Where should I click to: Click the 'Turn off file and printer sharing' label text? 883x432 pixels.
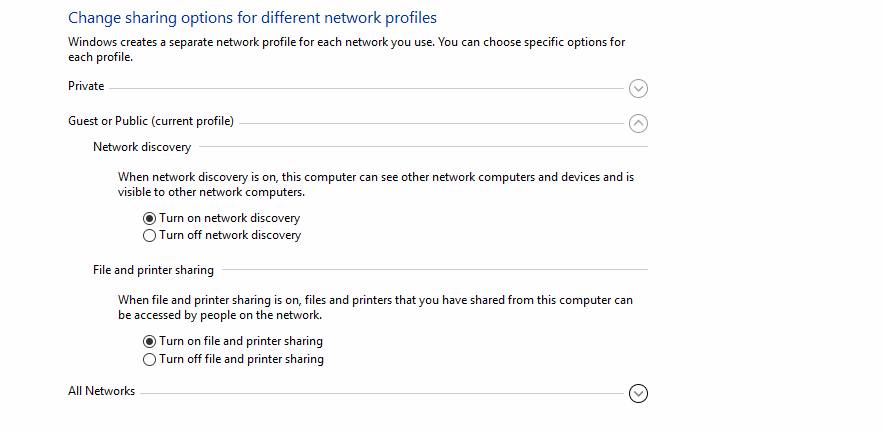point(241,359)
